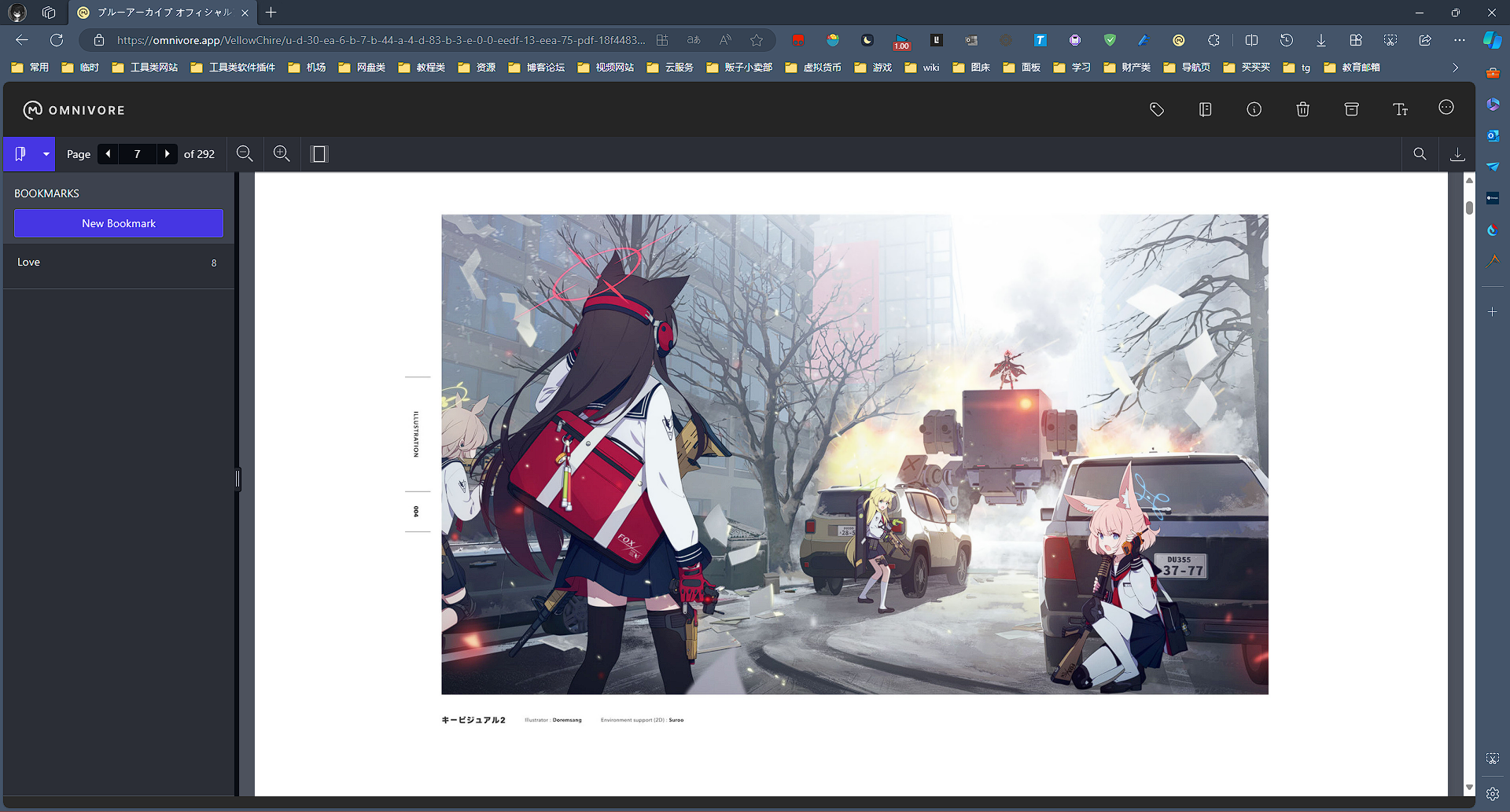Open the 教程类 bookmarks folder
Image resolution: width=1510 pixels, height=812 pixels.
[x=422, y=68]
